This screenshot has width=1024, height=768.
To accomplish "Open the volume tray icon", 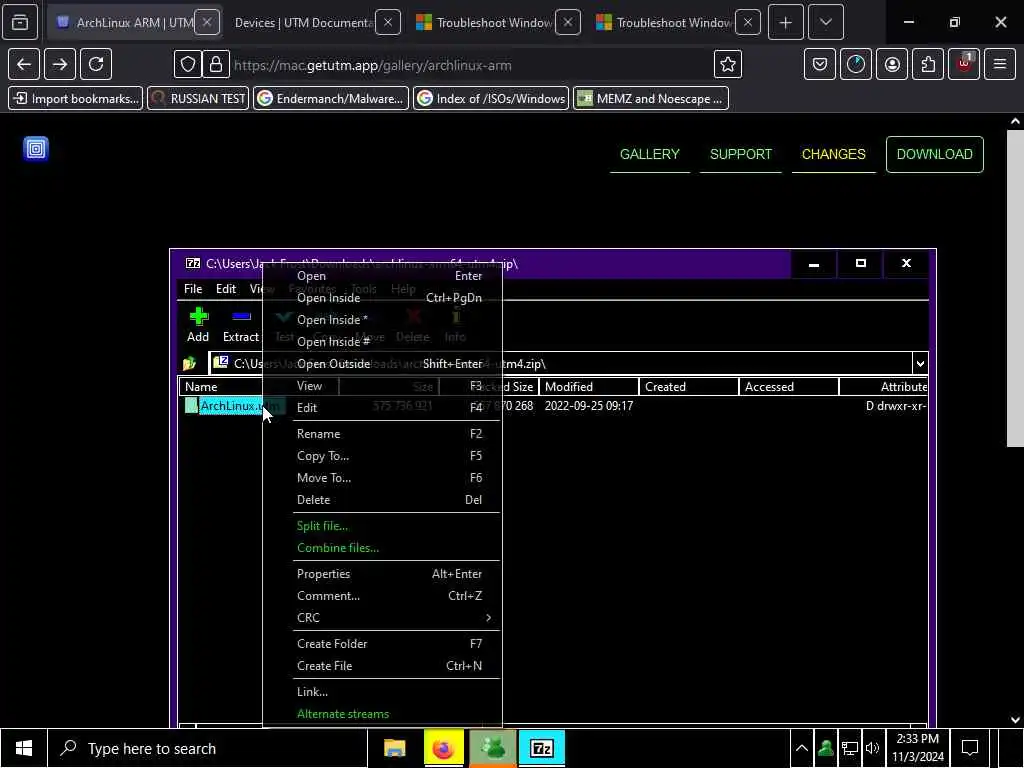I will coord(872,748).
